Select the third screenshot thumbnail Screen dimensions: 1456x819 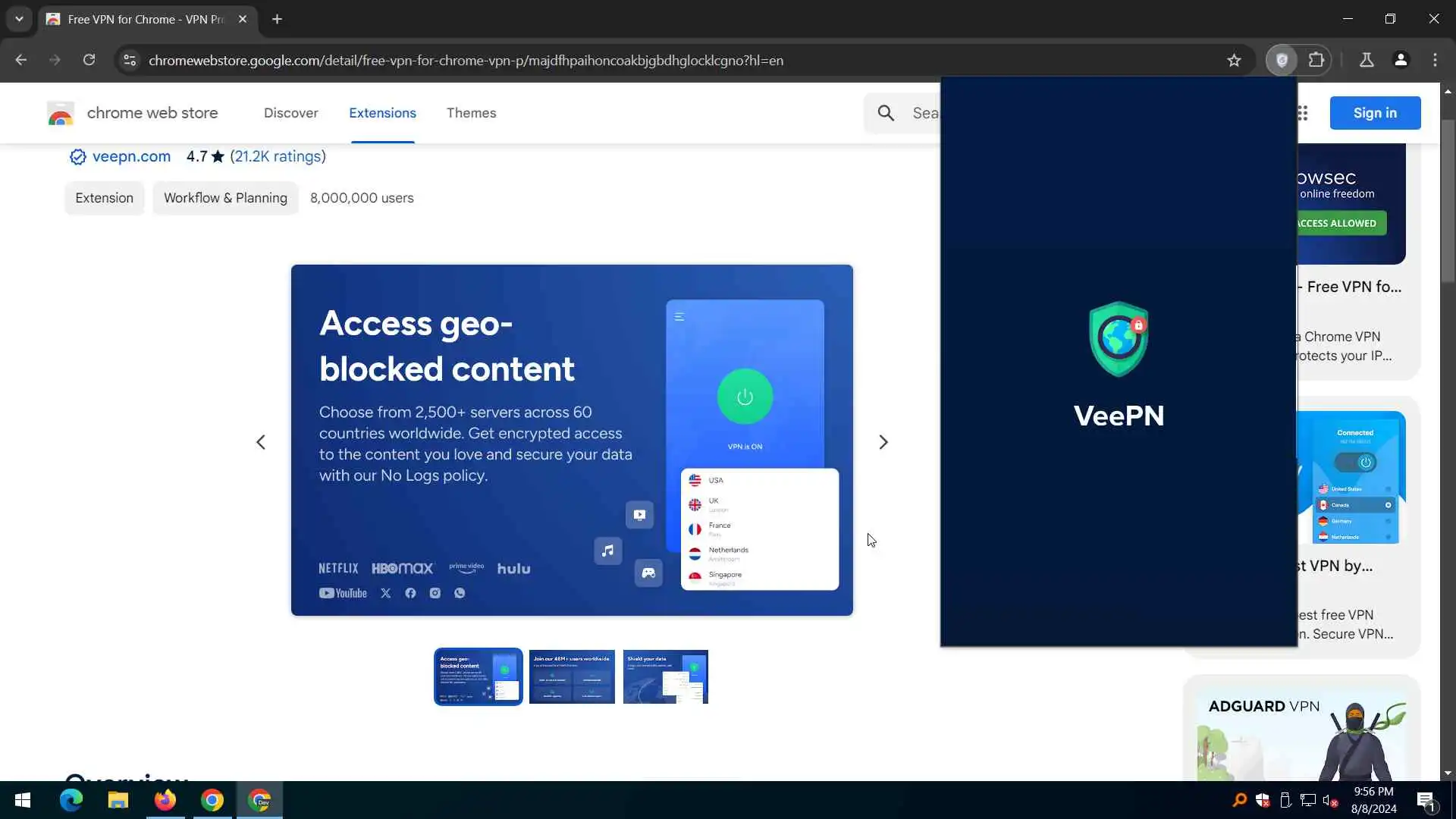click(665, 676)
